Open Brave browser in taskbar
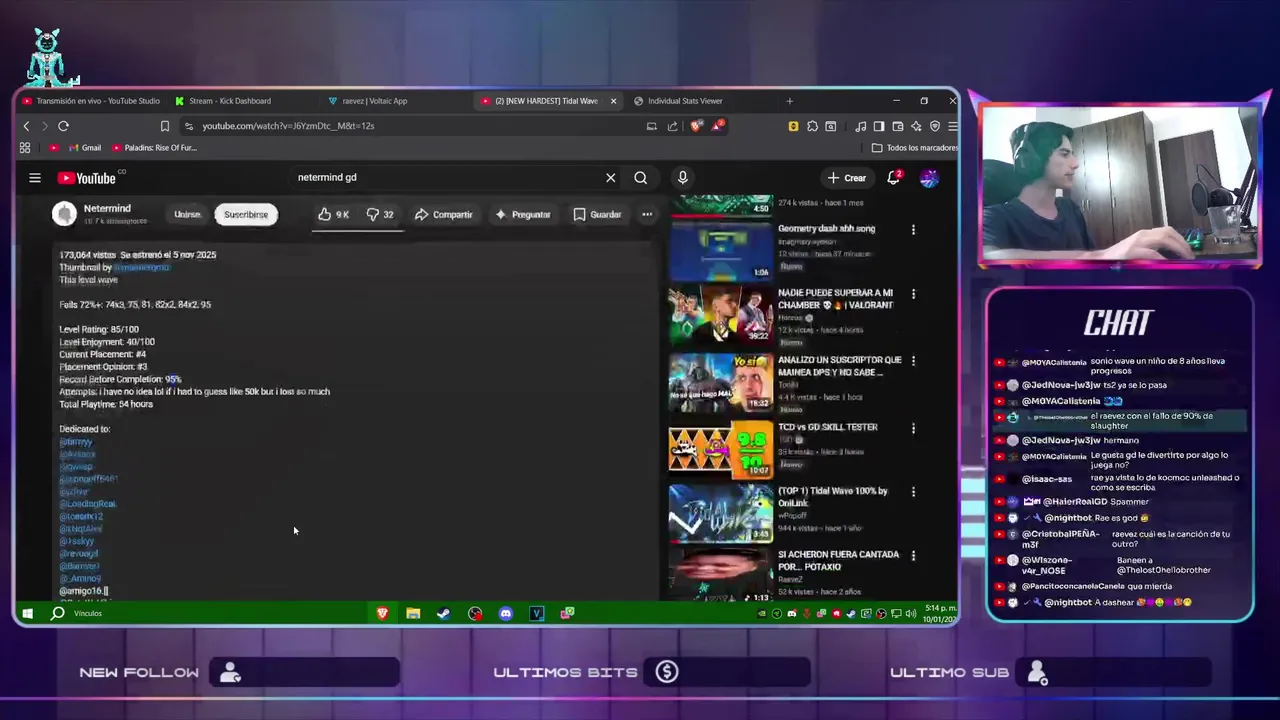The image size is (1280, 720). (382, 613)
